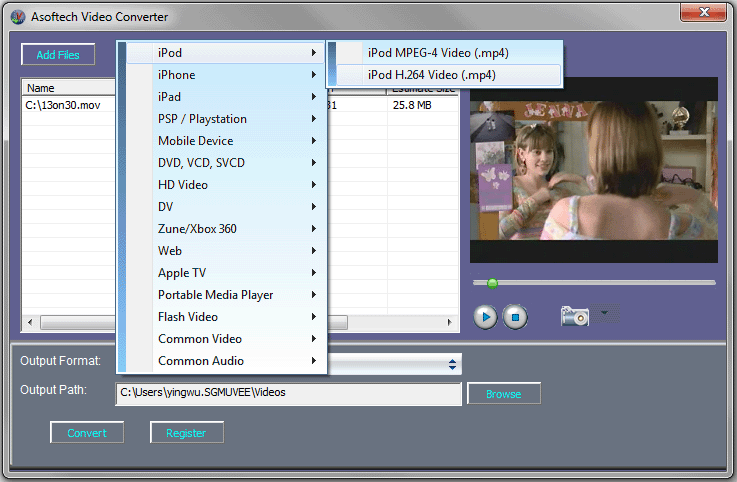This screenshot has width=737, height=482.
Task: Open the HD Video submenu
Action: pos(225,185)
